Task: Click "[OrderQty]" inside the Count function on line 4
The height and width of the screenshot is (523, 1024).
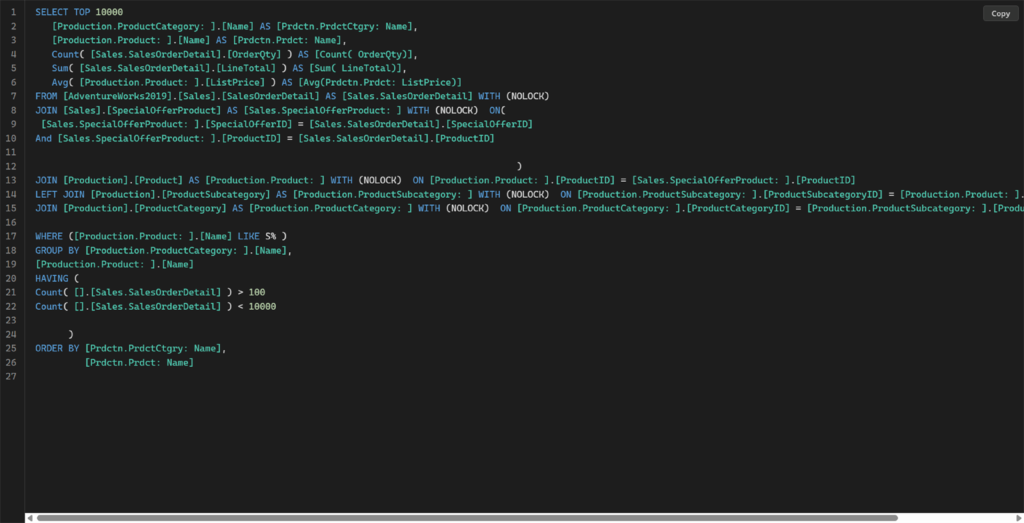Action: 254,54
